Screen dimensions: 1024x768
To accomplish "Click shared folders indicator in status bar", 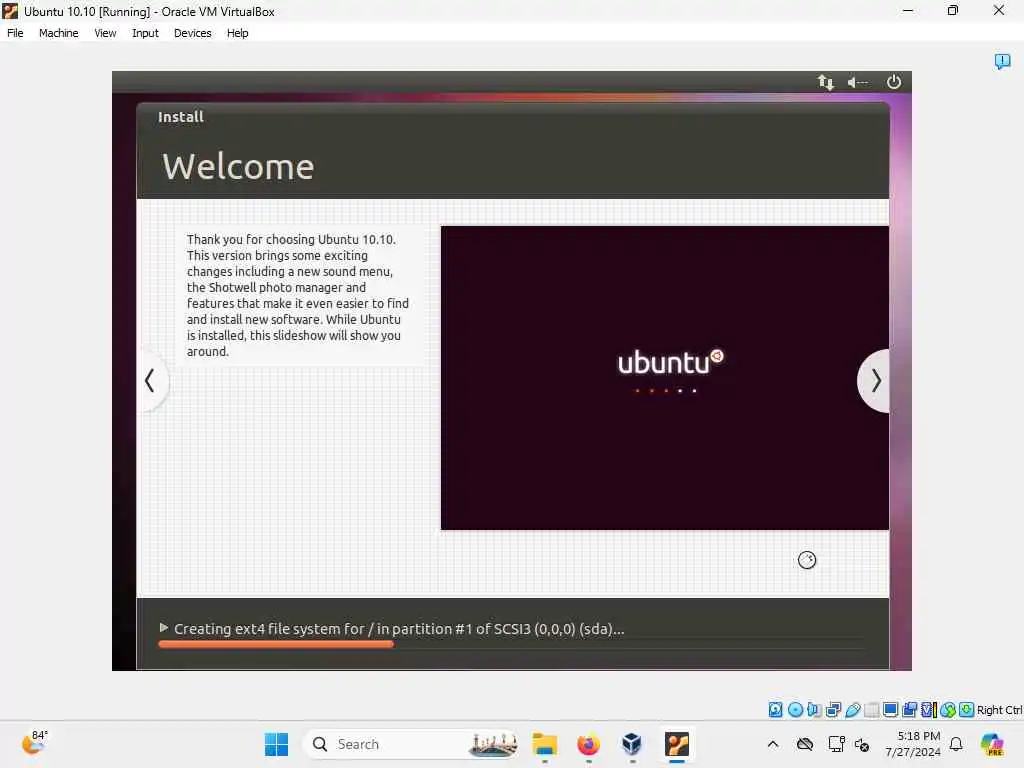I will pyautogui.click(x=871, y=710).
